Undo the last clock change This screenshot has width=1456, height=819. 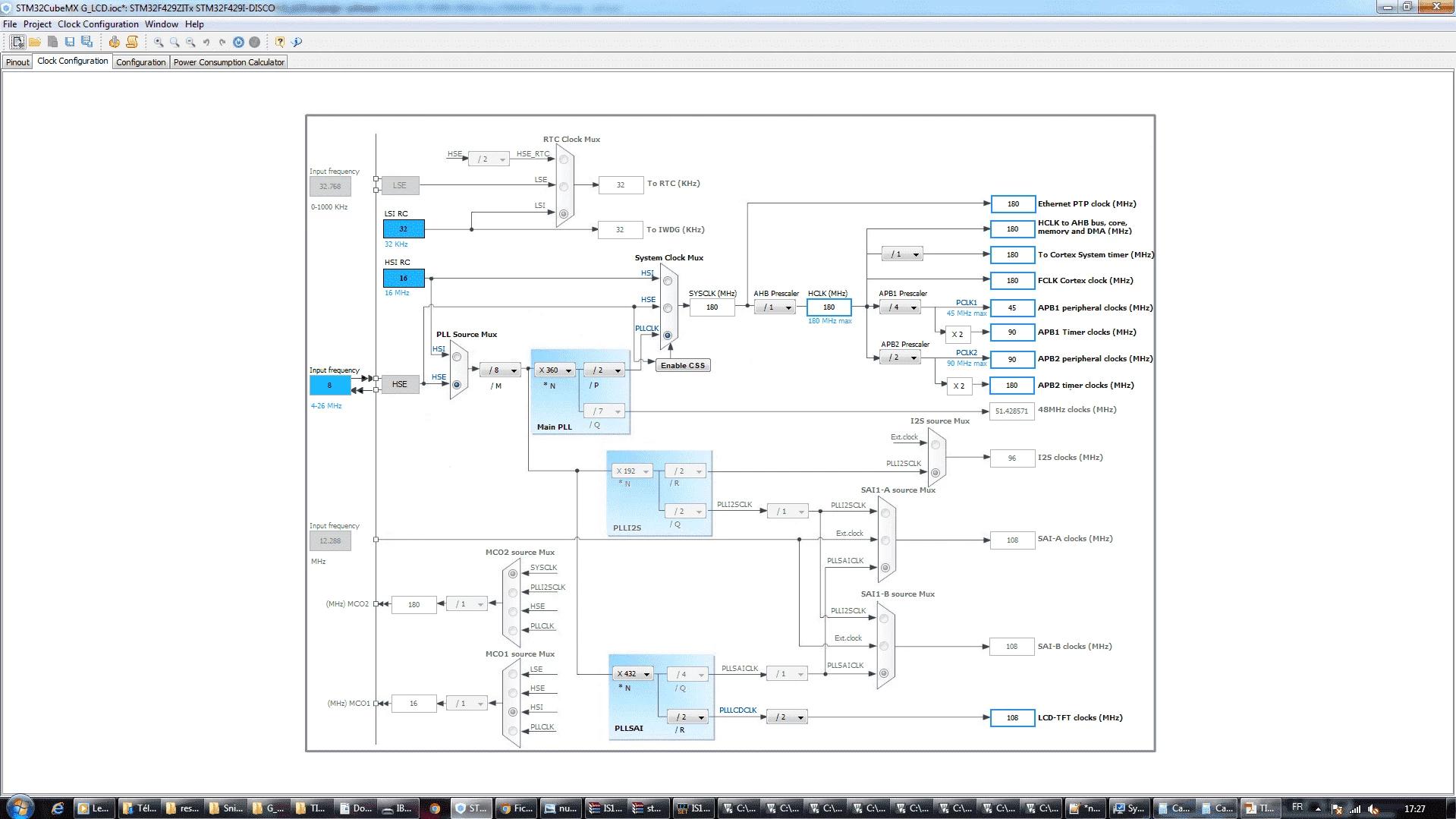(x=206, y=43)
